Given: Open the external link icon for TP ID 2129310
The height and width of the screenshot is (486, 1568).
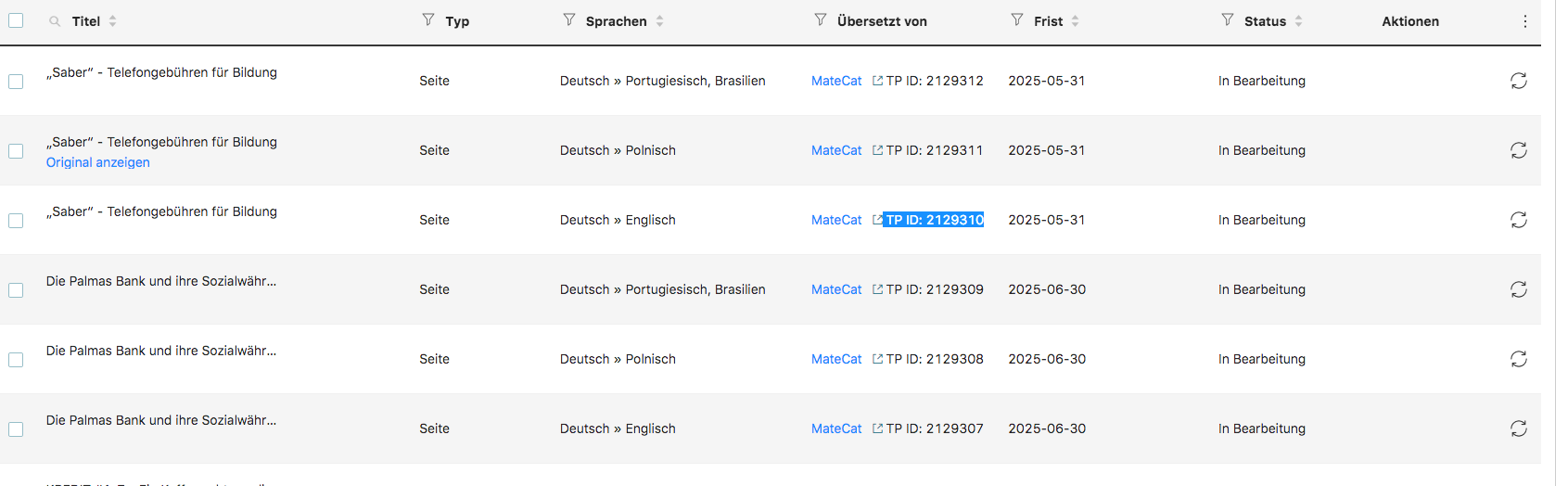Looking at the screenshot, I should 877,220.
